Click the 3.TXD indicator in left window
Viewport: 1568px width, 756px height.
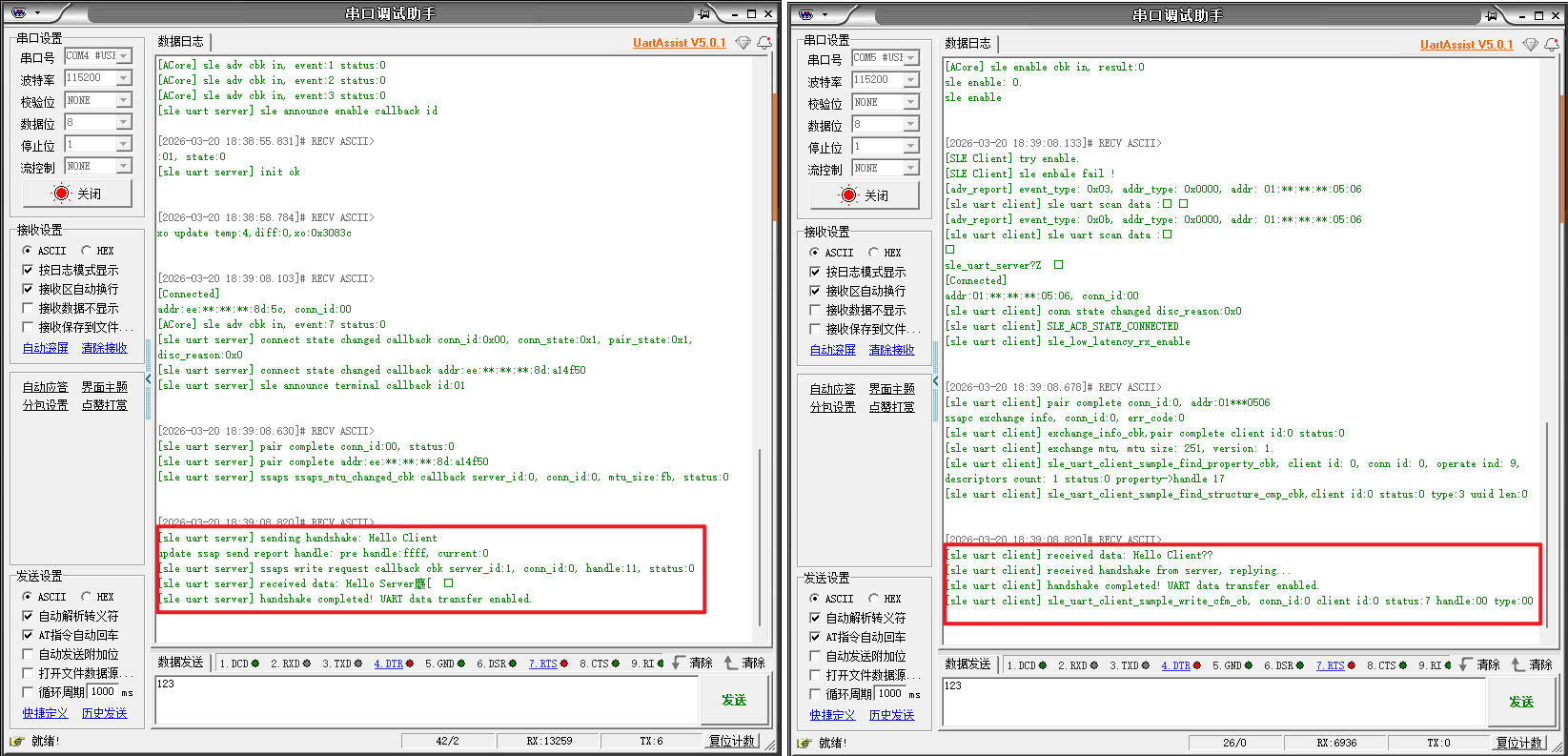[x=341, y=664]
